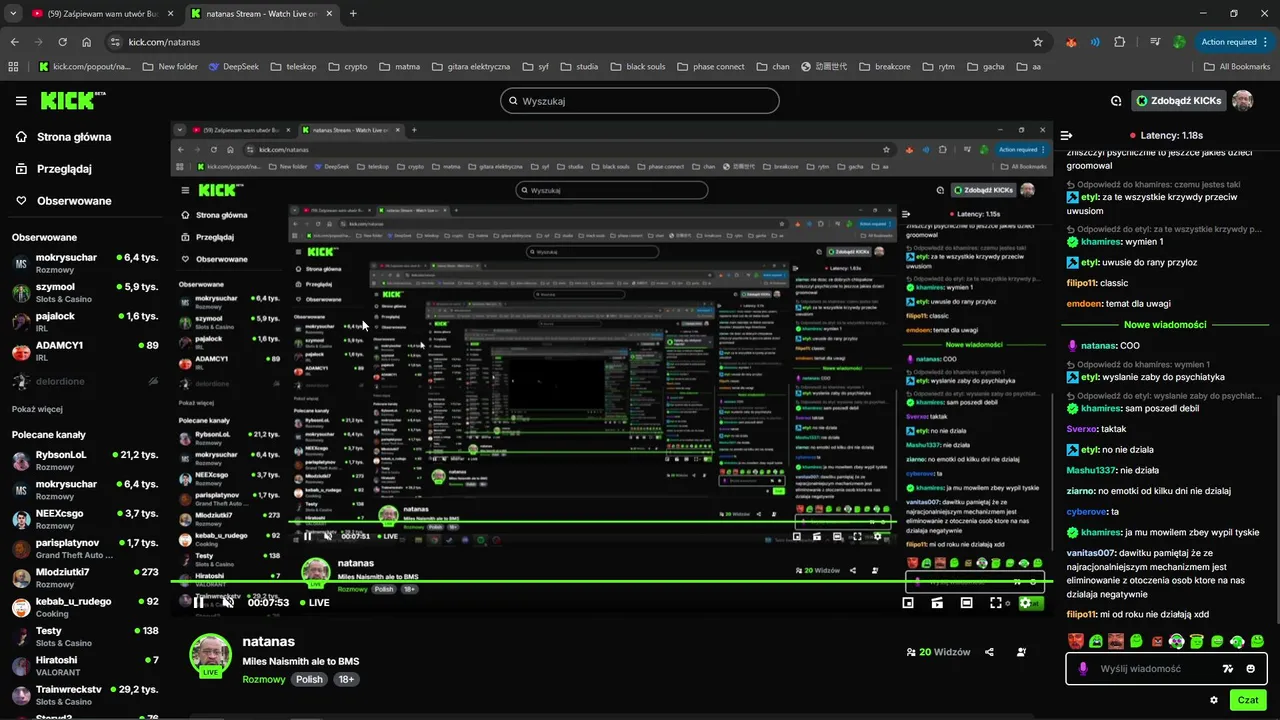Image resolution: width=1280 pixels, height=720 pixels.
Task: Open ADAMCY1 channel in sidebar
Action: [x=85, y=351]
